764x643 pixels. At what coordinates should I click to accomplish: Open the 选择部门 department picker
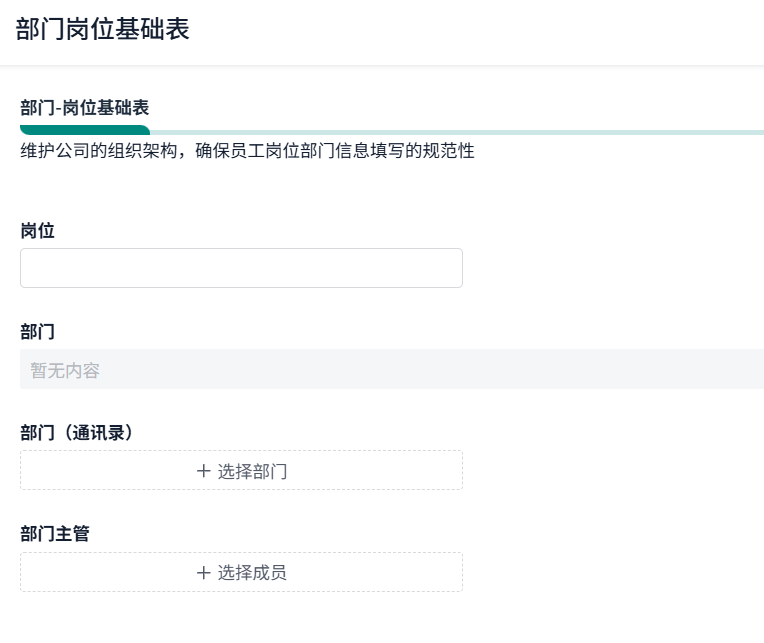(x=241, y=470)
